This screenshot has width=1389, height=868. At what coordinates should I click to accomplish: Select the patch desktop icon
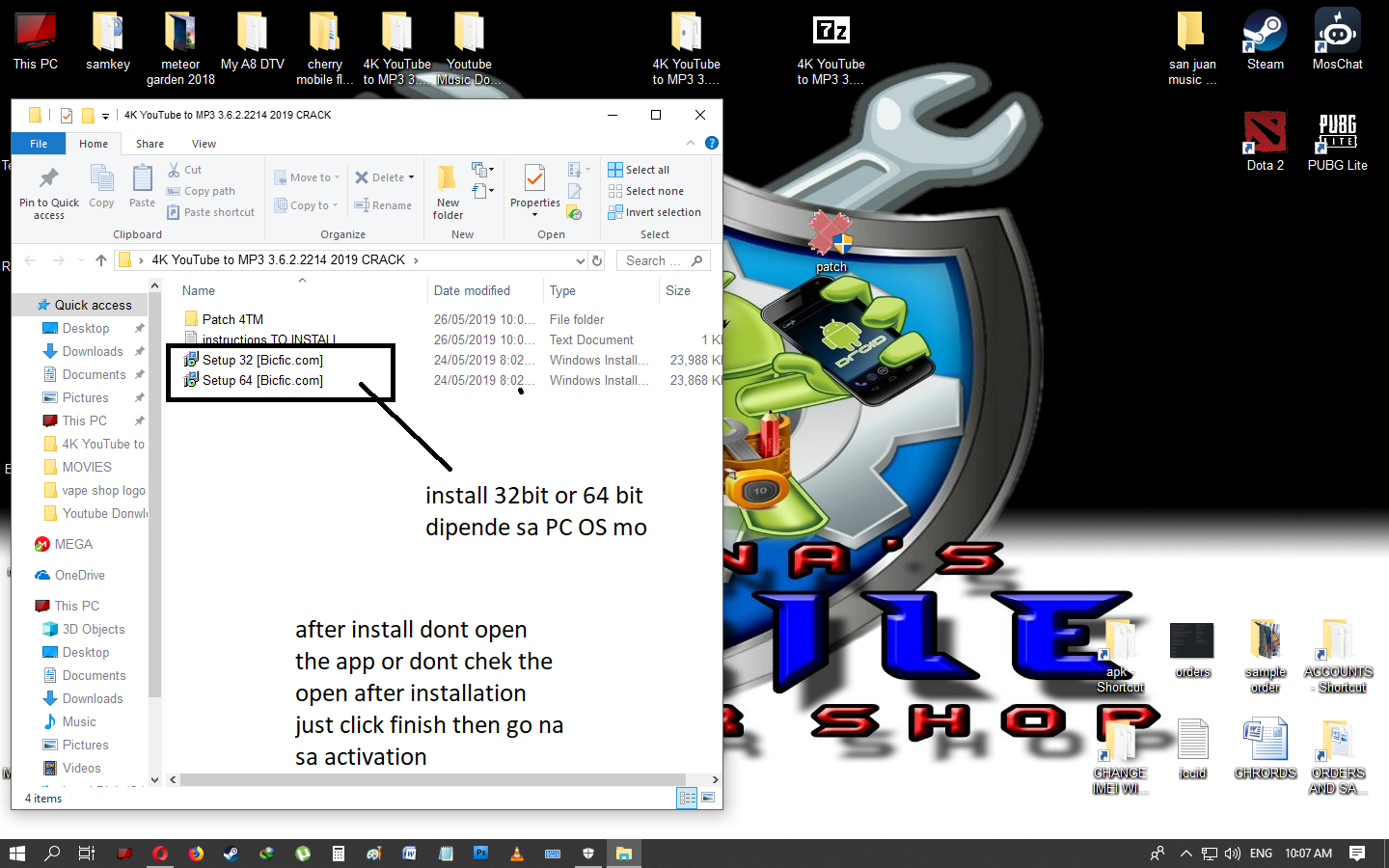831,241
